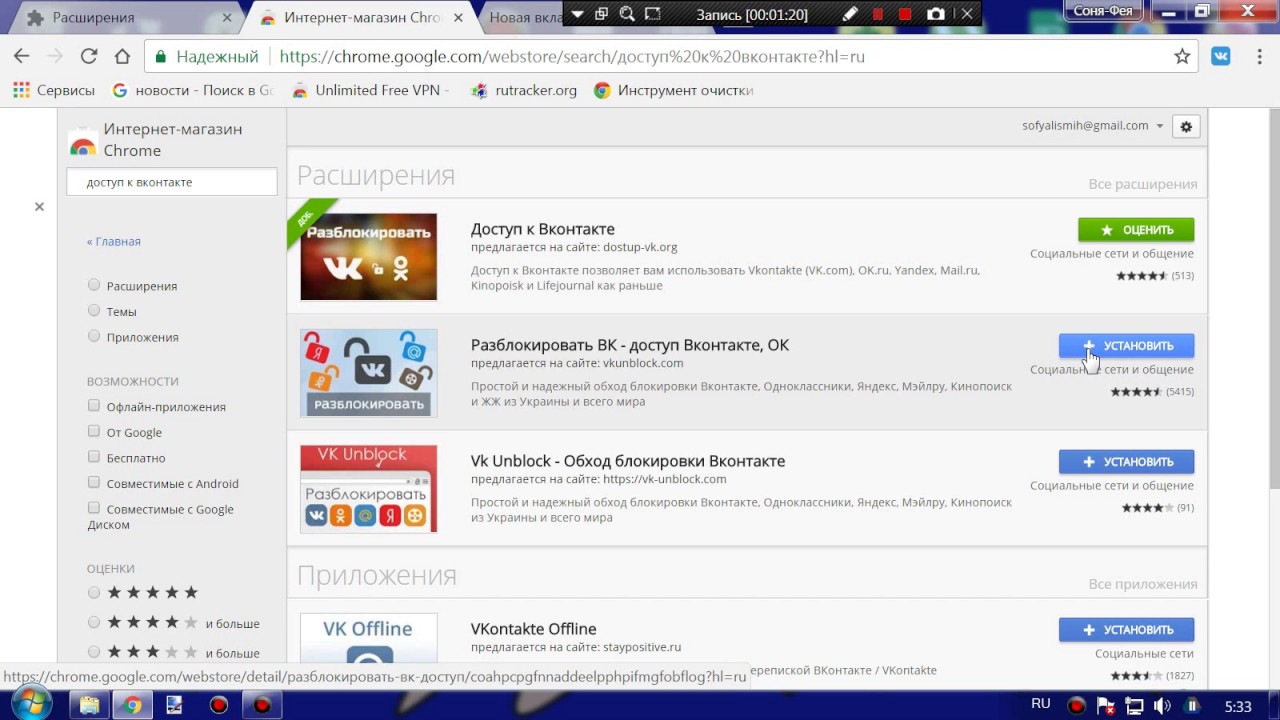Open the Разблокировать ВК thumbnail
The height and width of the screenshot is (720, 1280).
coord(368,373)
